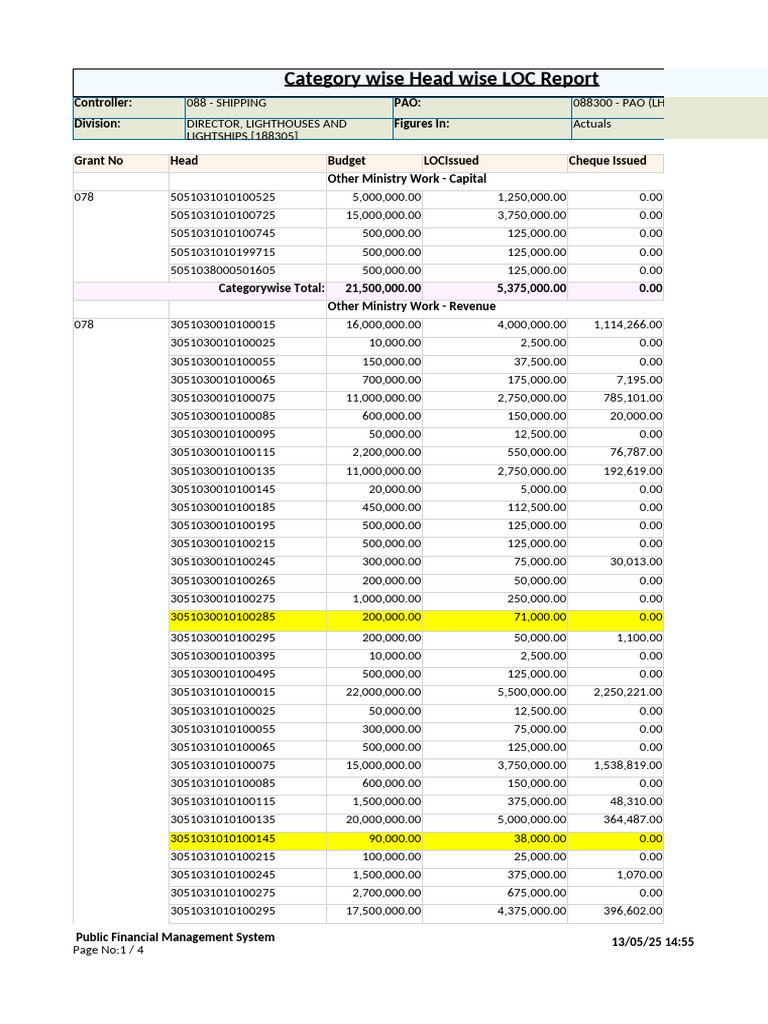Select highlighted head code 3051030010100285
768x1024 pixels.
coord(223,617)
